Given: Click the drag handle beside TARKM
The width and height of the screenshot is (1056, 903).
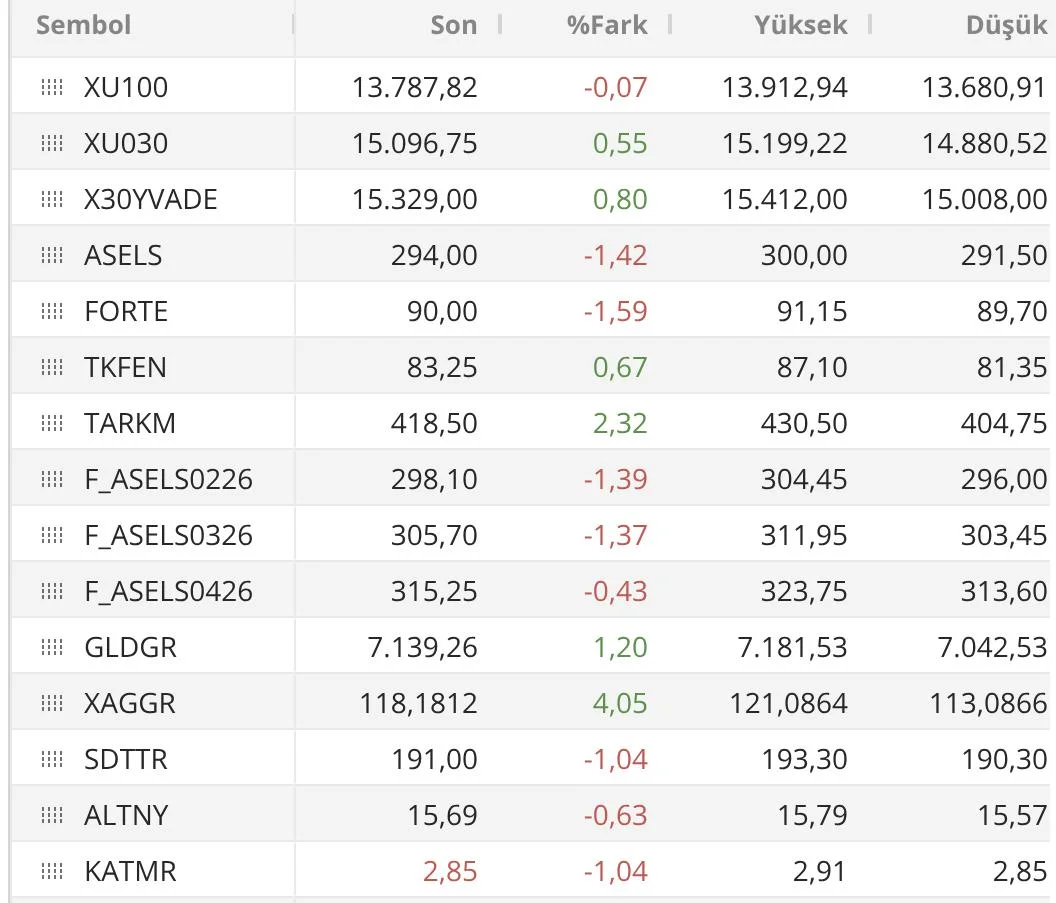Looking at the screenshot, I should coord(52,424).
